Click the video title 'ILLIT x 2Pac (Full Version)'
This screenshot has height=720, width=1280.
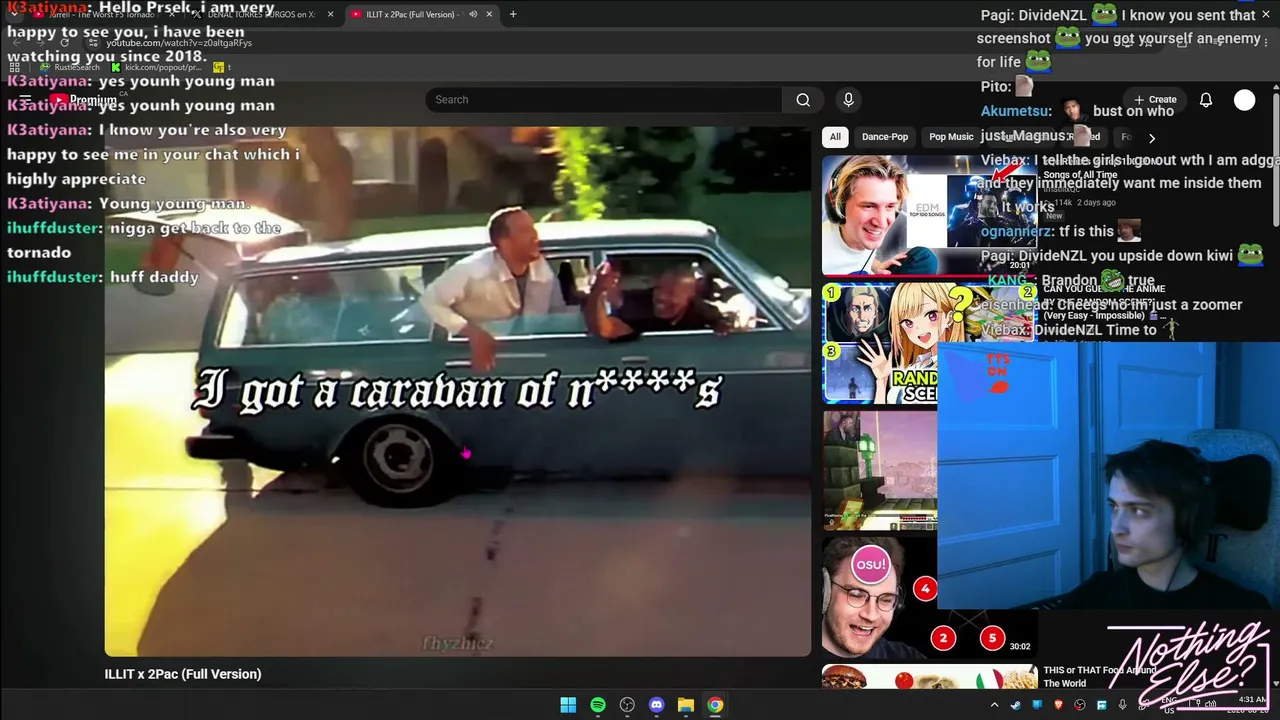[x=183, y=674]
